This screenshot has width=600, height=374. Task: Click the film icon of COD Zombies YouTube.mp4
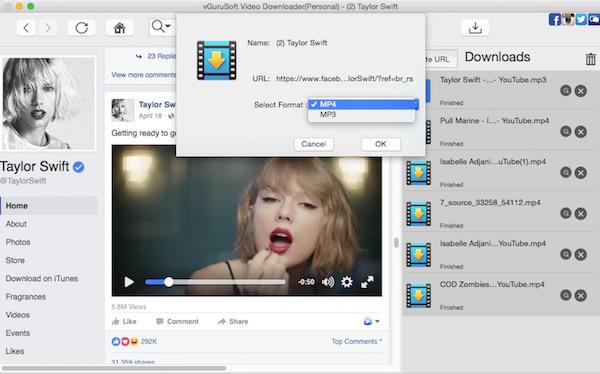(x=418, y=296)
